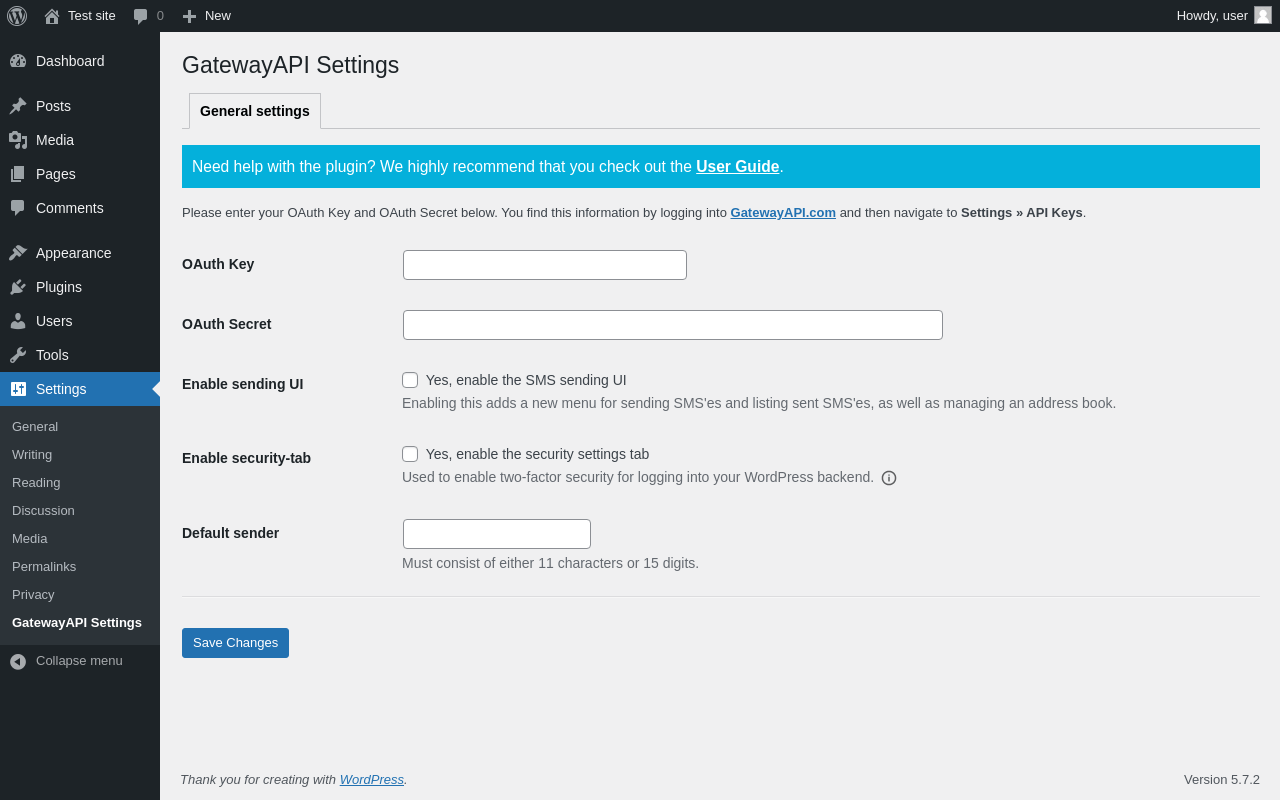Screen dimensions: 1280x800
Task: Open the Appearance menu
Action: coord(80,253)
